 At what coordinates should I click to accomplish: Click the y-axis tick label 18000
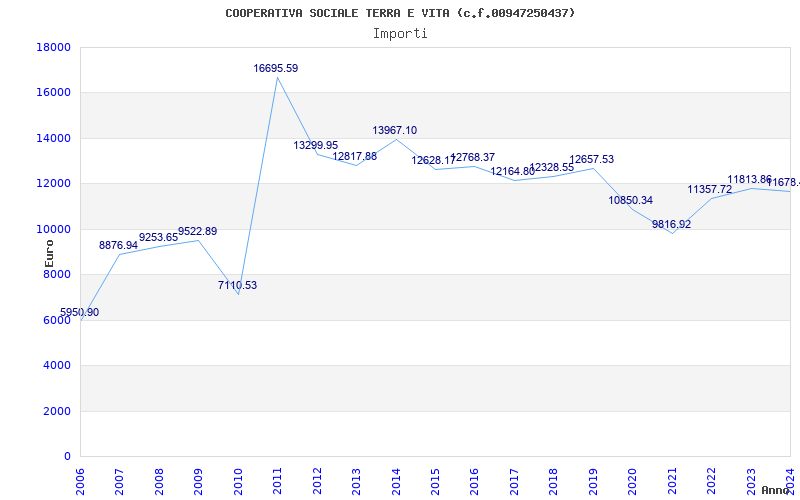(53, 47)
